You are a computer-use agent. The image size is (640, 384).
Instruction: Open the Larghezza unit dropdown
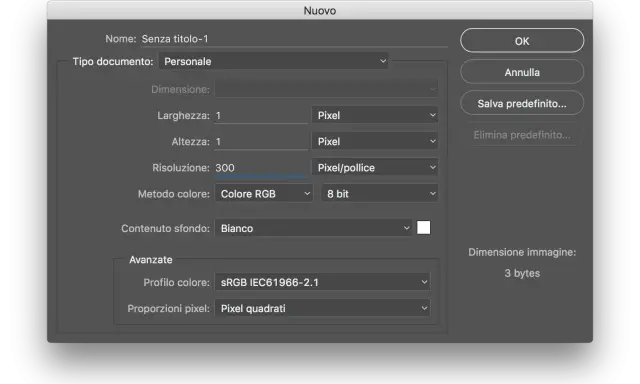[x=375, y=115]
